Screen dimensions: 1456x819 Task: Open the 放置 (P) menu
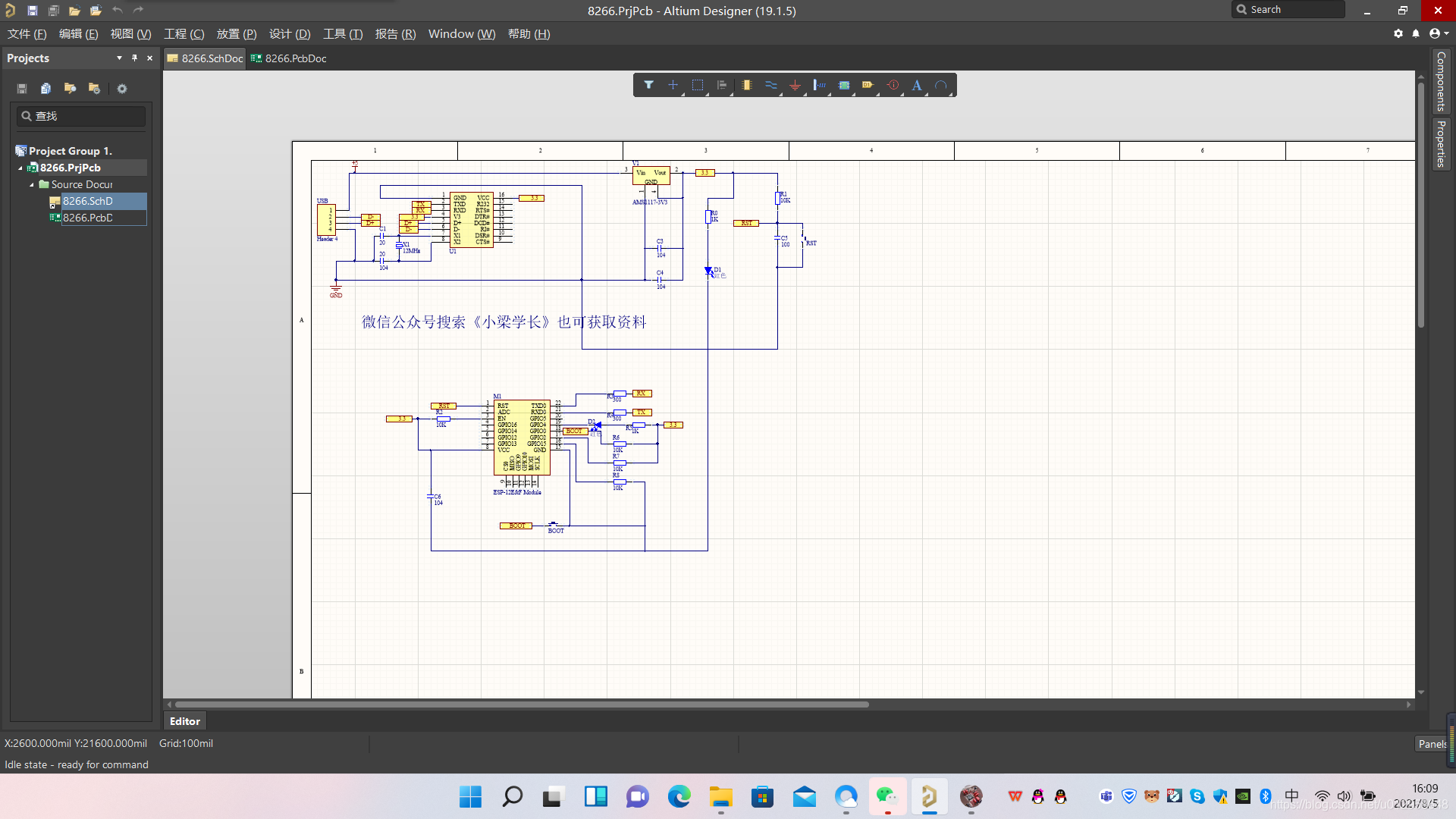[237, 34]
